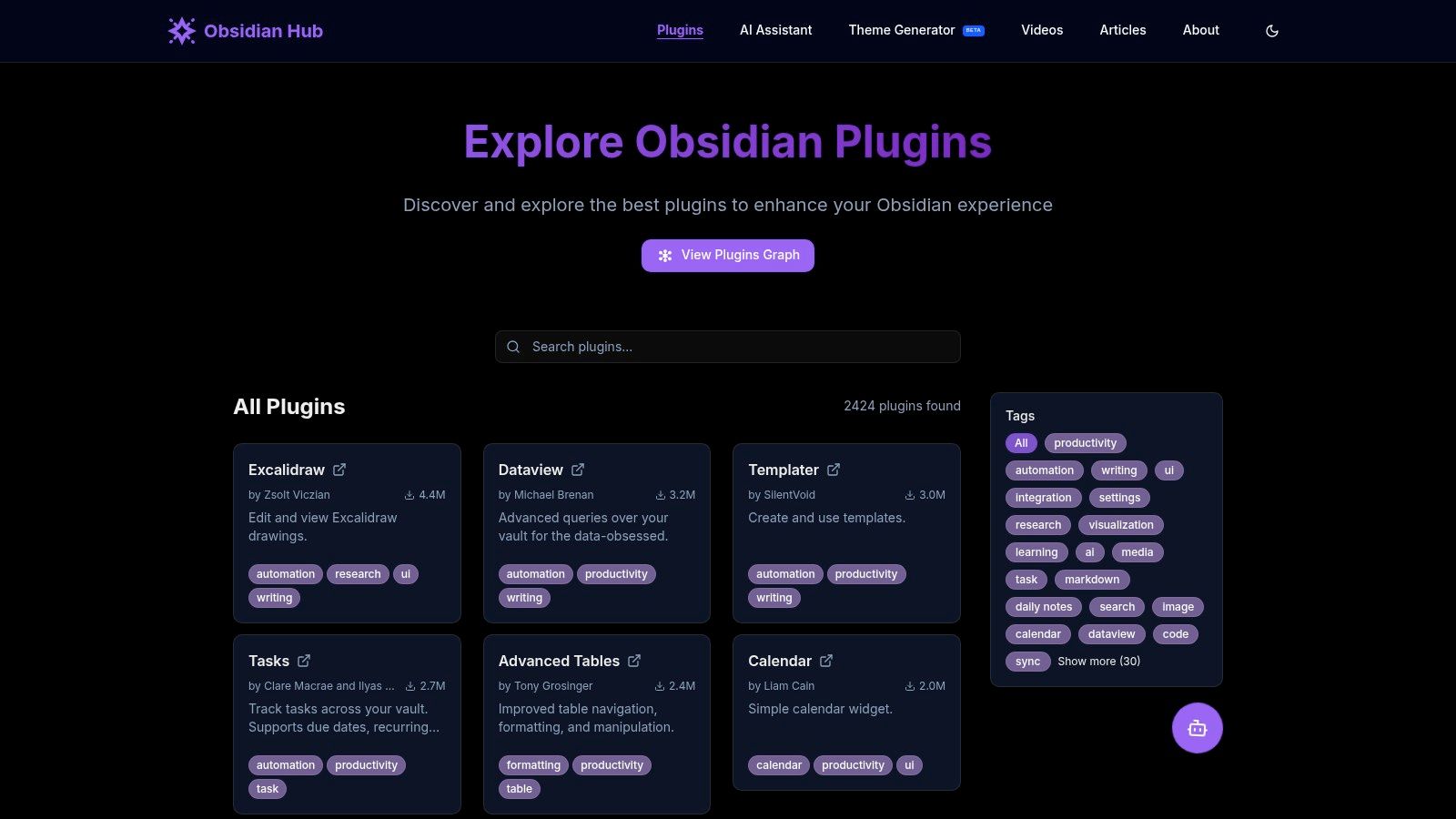
Task: Go to the AI Assistant tab
Action: (775, 30)
